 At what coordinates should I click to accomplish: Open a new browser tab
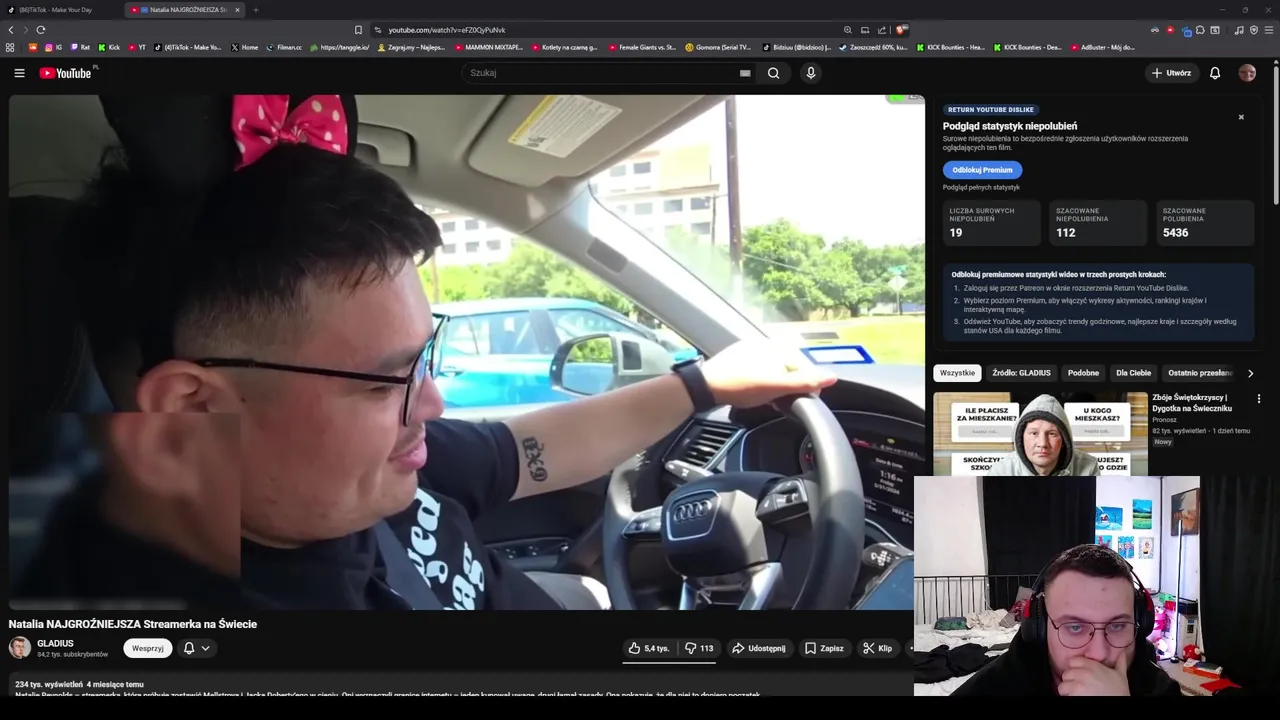click(x=255, y=10)
